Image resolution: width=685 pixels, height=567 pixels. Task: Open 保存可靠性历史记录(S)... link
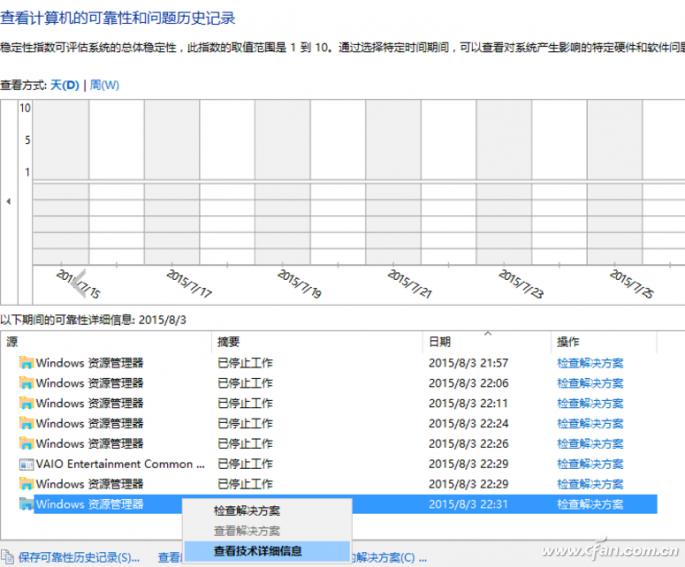(x=78, y=557)
